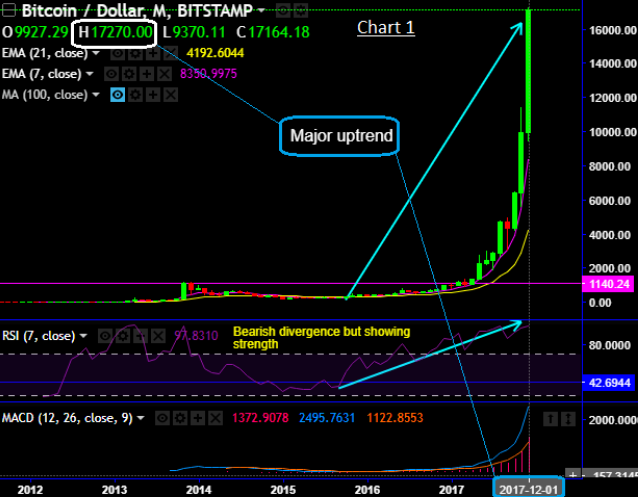638x497 pixels.
Task: Expand dropdown arrow of MACD (12, 26, close, 9)
Action: coord(141,418)
